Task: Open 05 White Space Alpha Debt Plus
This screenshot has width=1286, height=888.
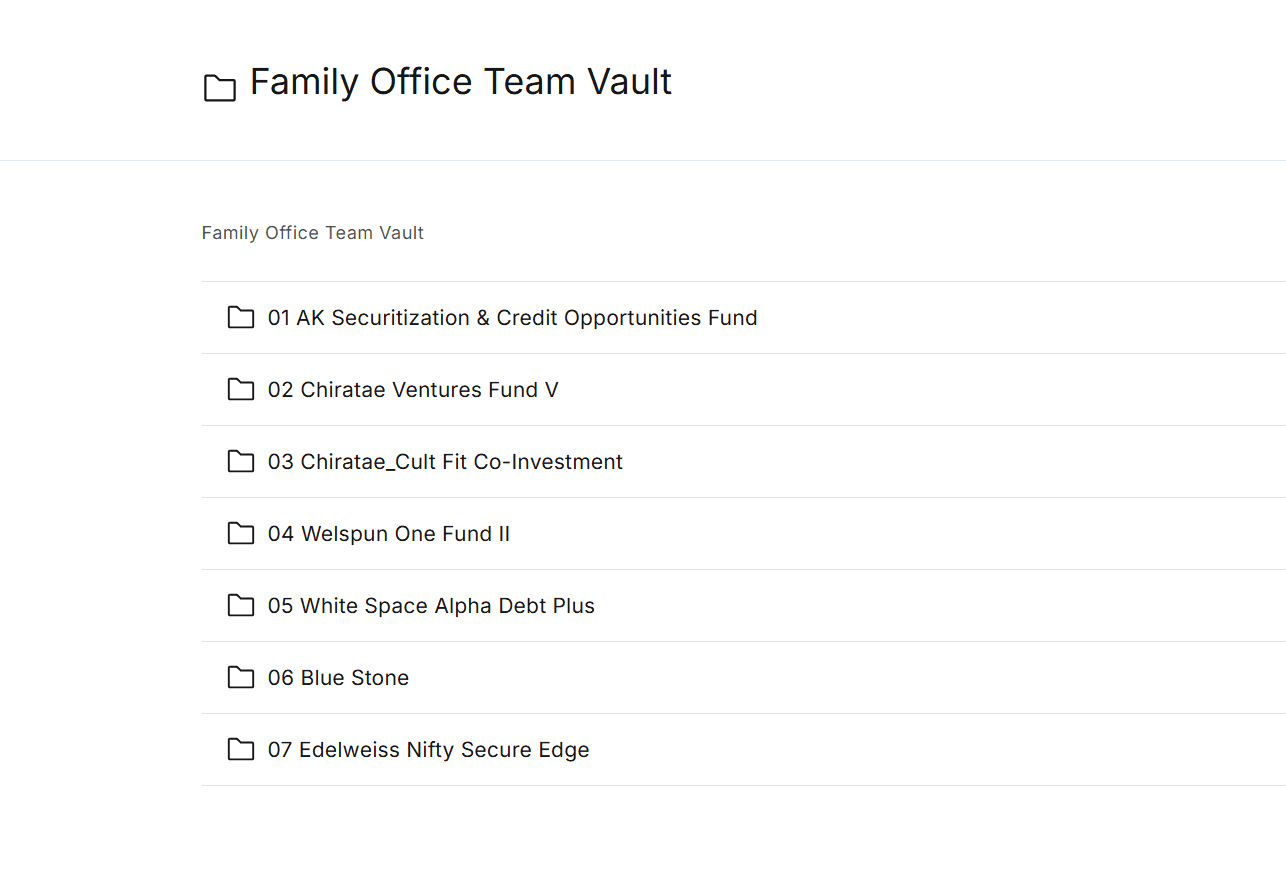Action: coord(431,606)
